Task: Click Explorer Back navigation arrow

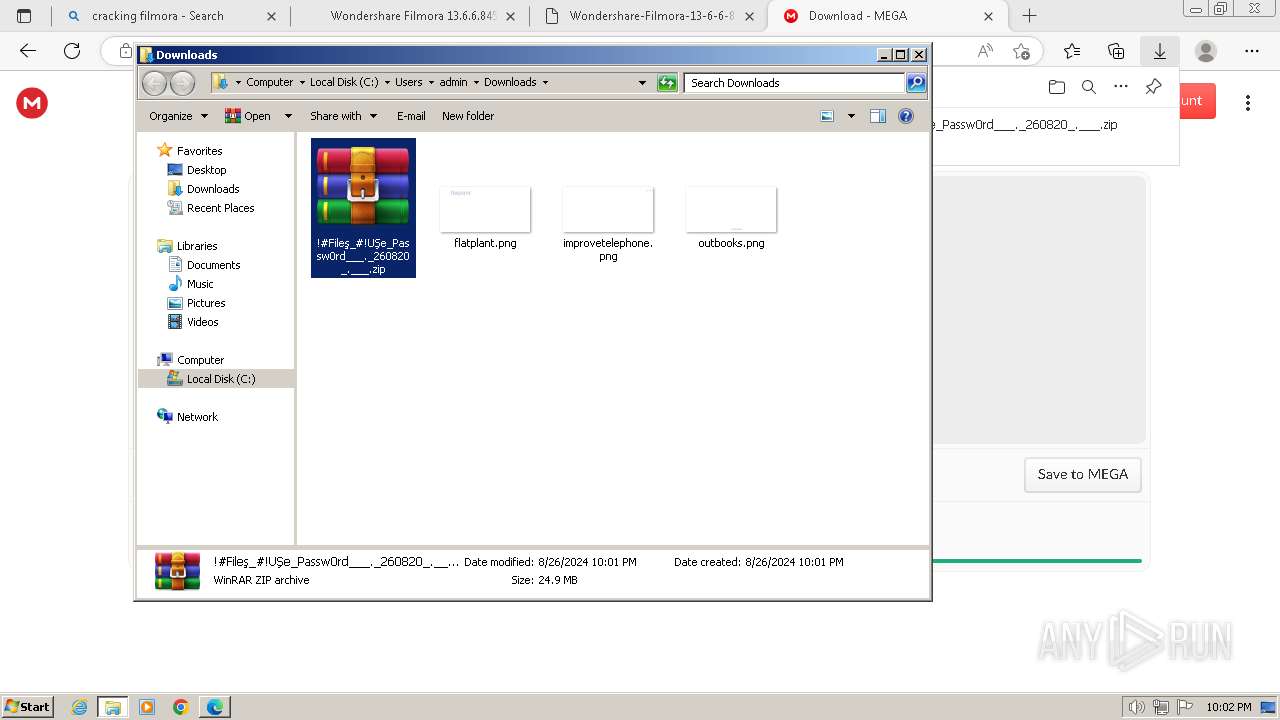Action: click(x=154, y=83)
